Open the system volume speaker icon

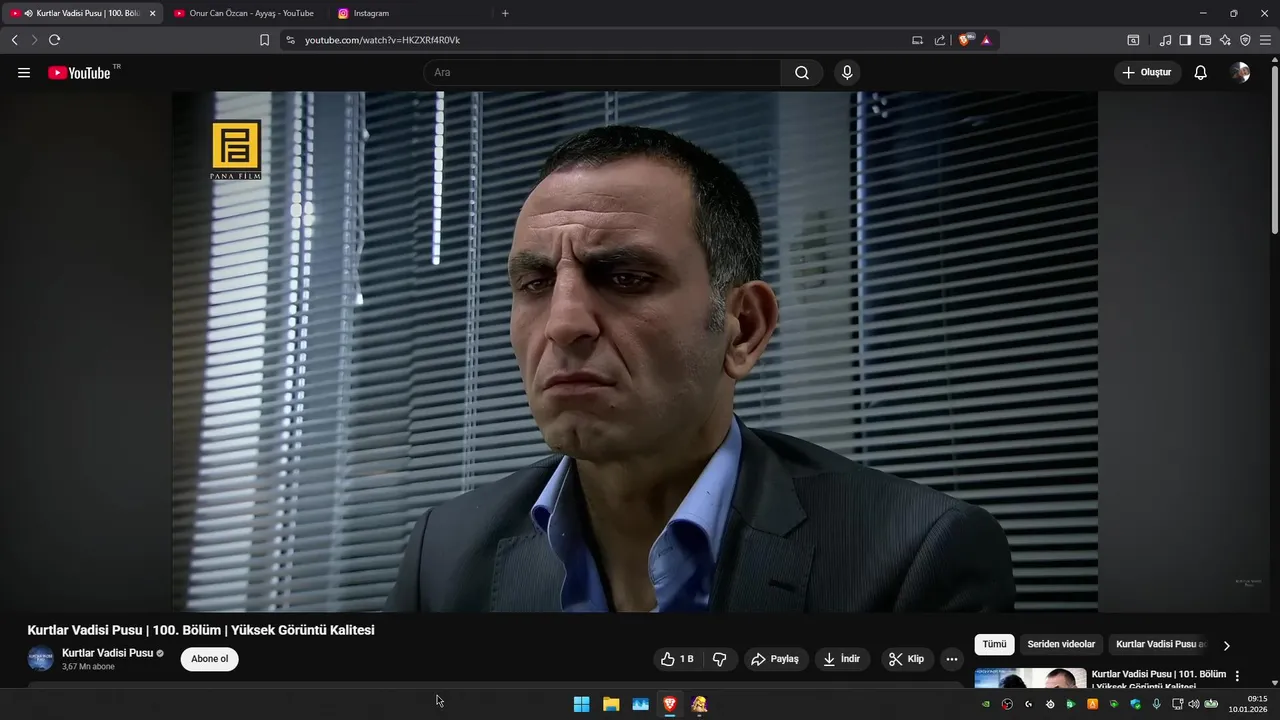[1193, 704]
